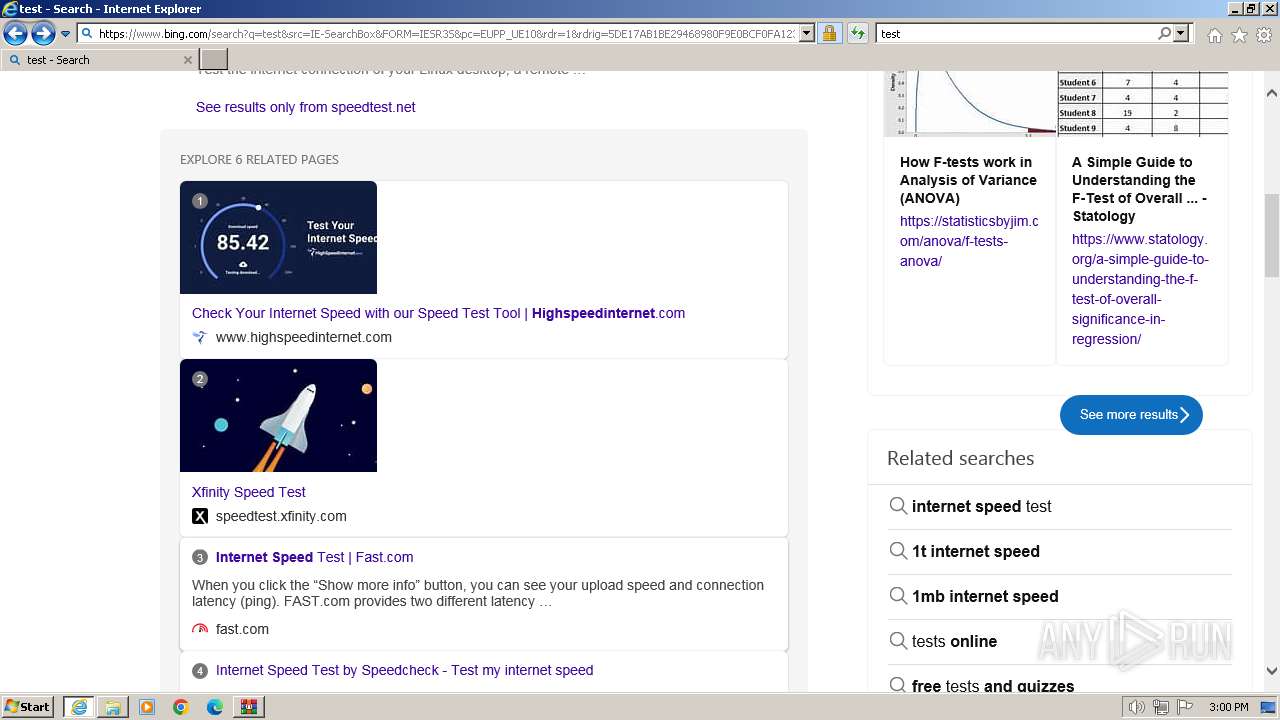Go forward with the browser Forward arrow
Image resolution: width=1280 pixels, height=720 pixels.
pyautogui.click(x=43, y=34)
